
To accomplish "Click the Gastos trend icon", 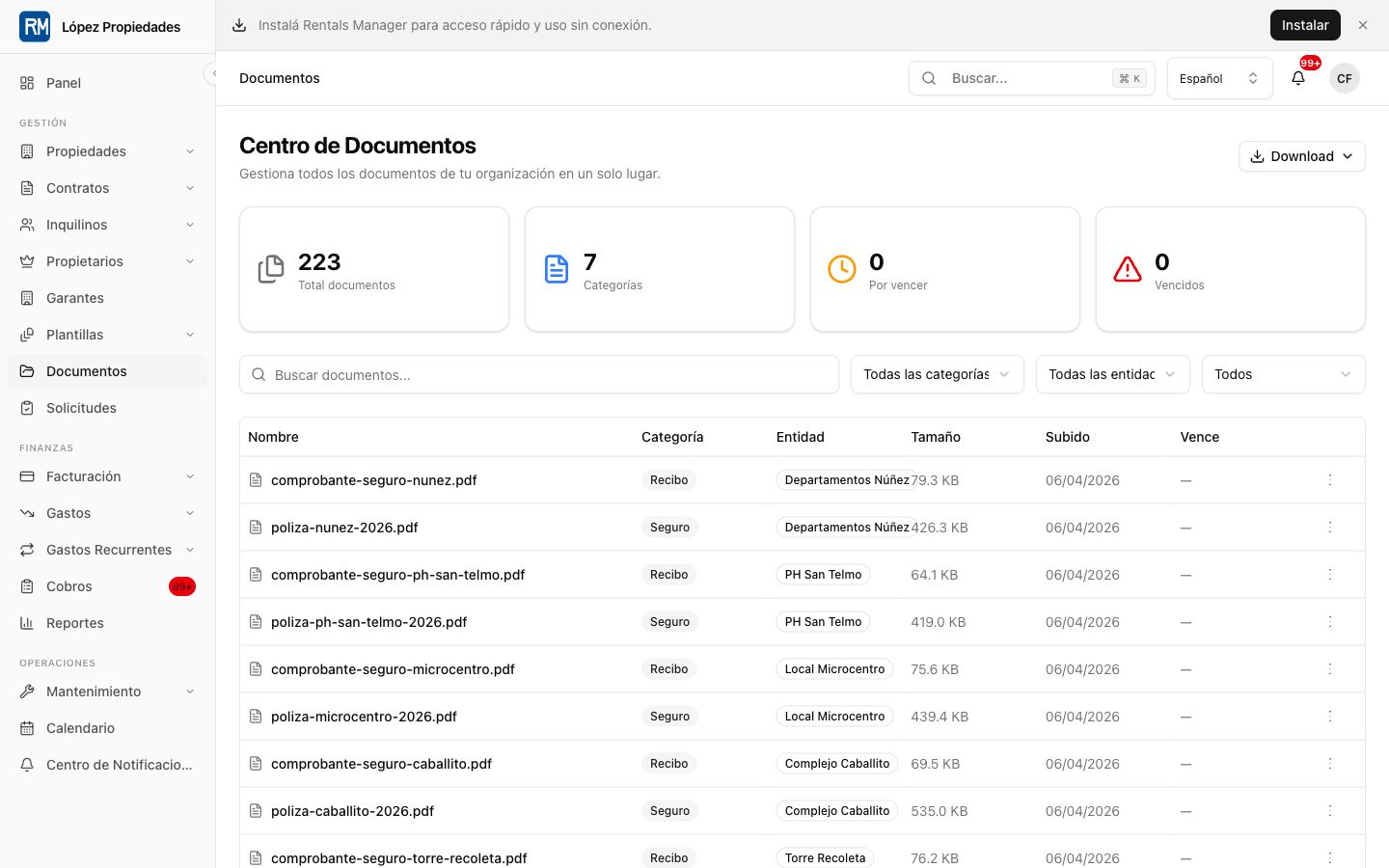I will [x=27, y=513].
